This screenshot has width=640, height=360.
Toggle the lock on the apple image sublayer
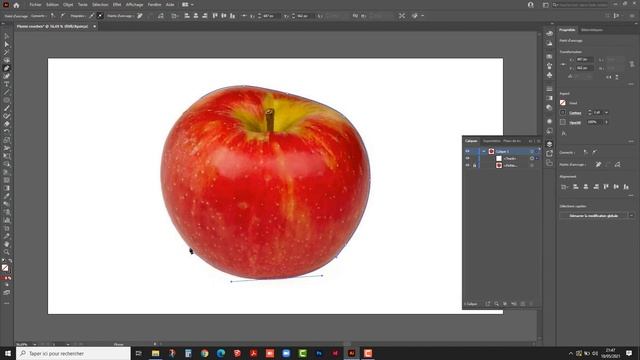tap(474, 165)
